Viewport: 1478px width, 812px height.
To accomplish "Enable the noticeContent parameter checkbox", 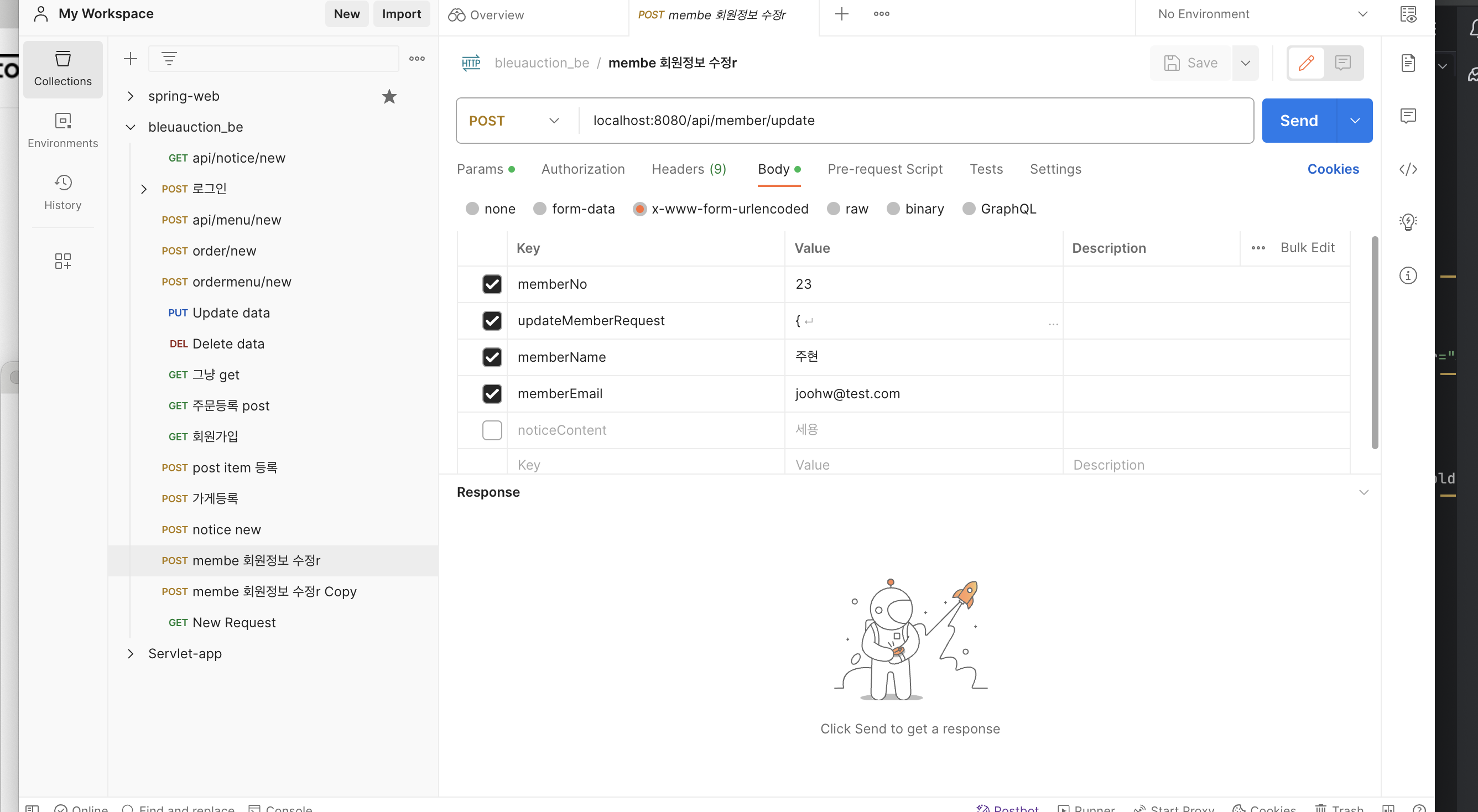I will [x=492, y=430].
